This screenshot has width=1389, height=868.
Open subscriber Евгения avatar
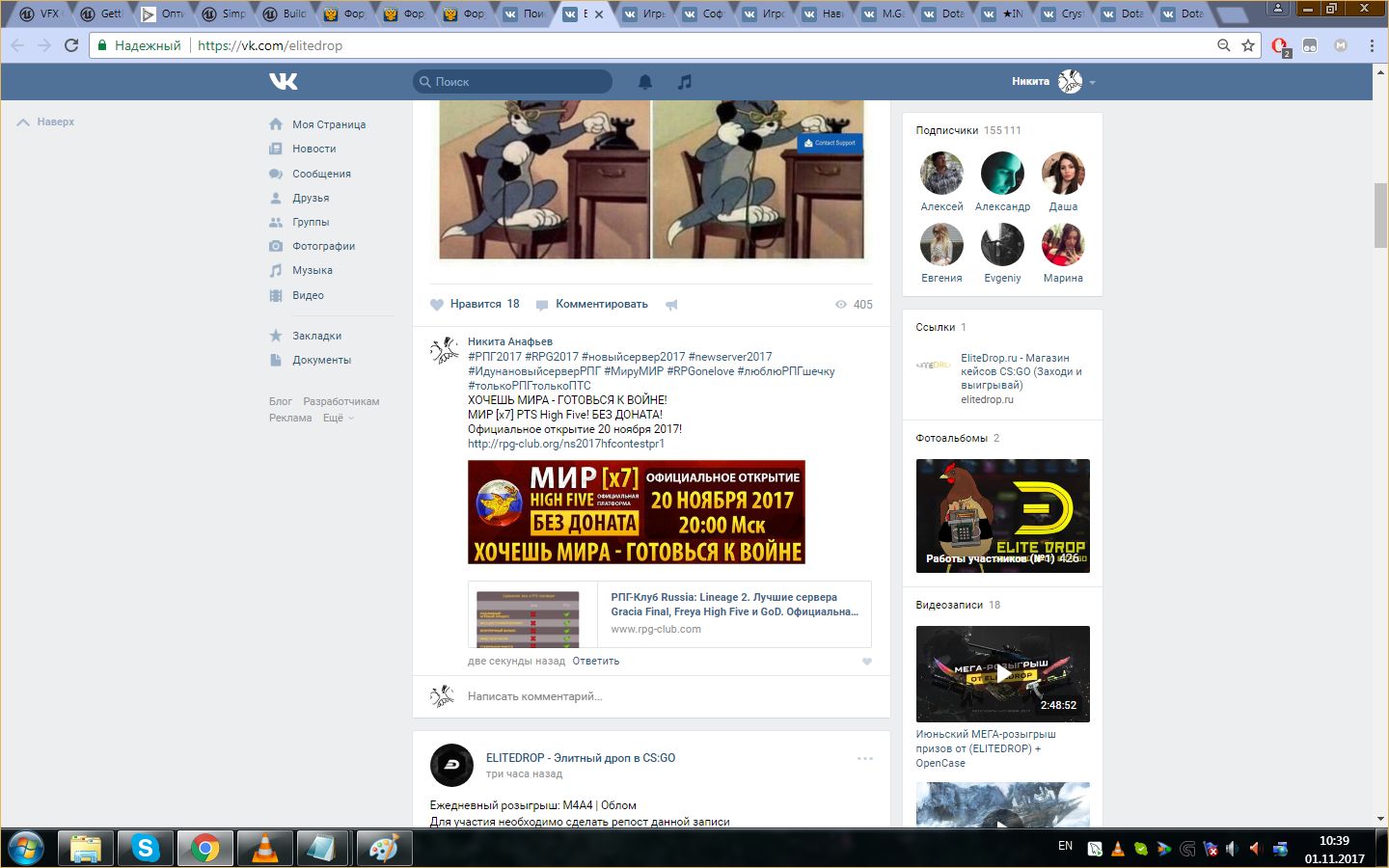click(x=941, y=245)
